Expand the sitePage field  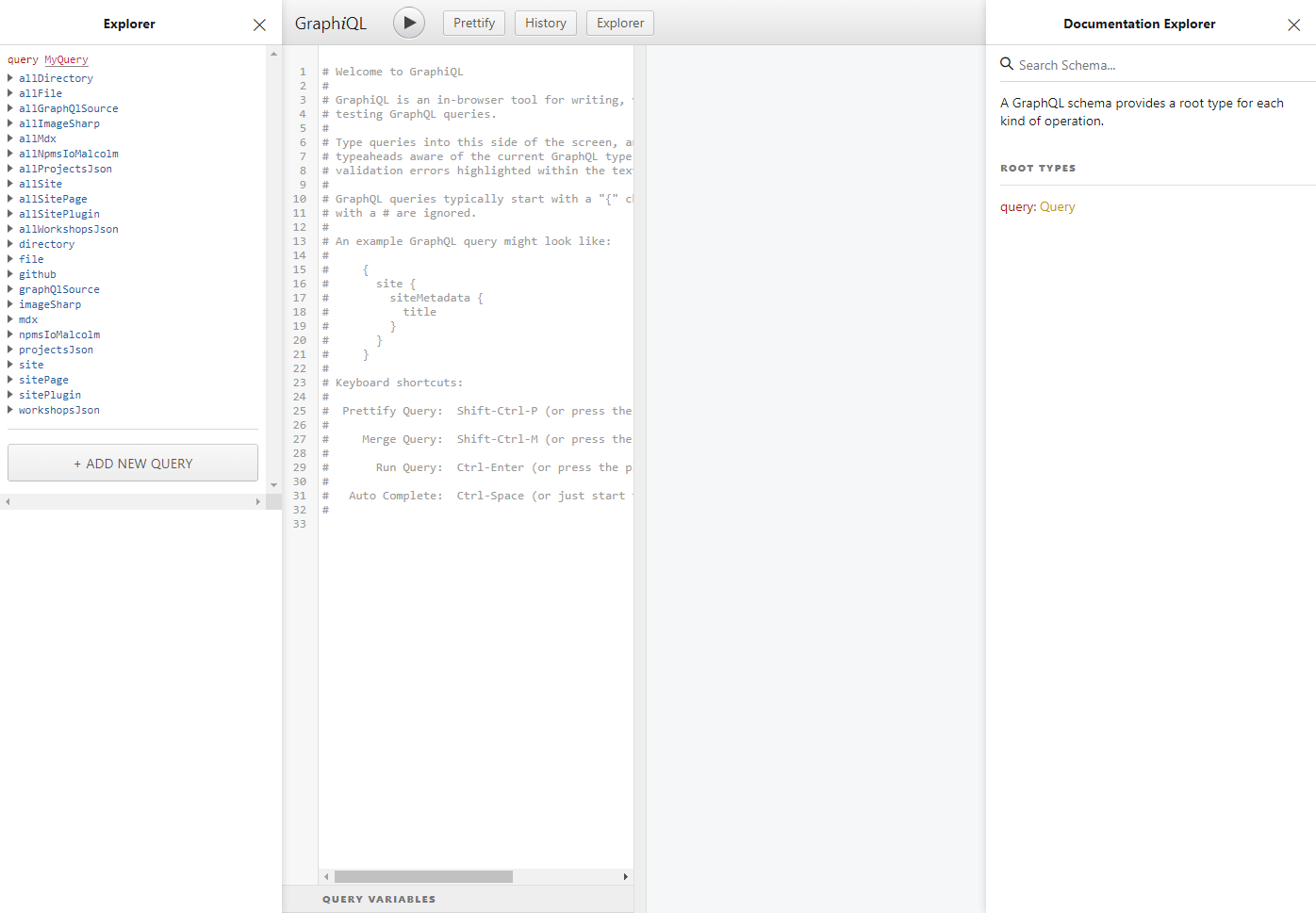click(x=38, y=380)
